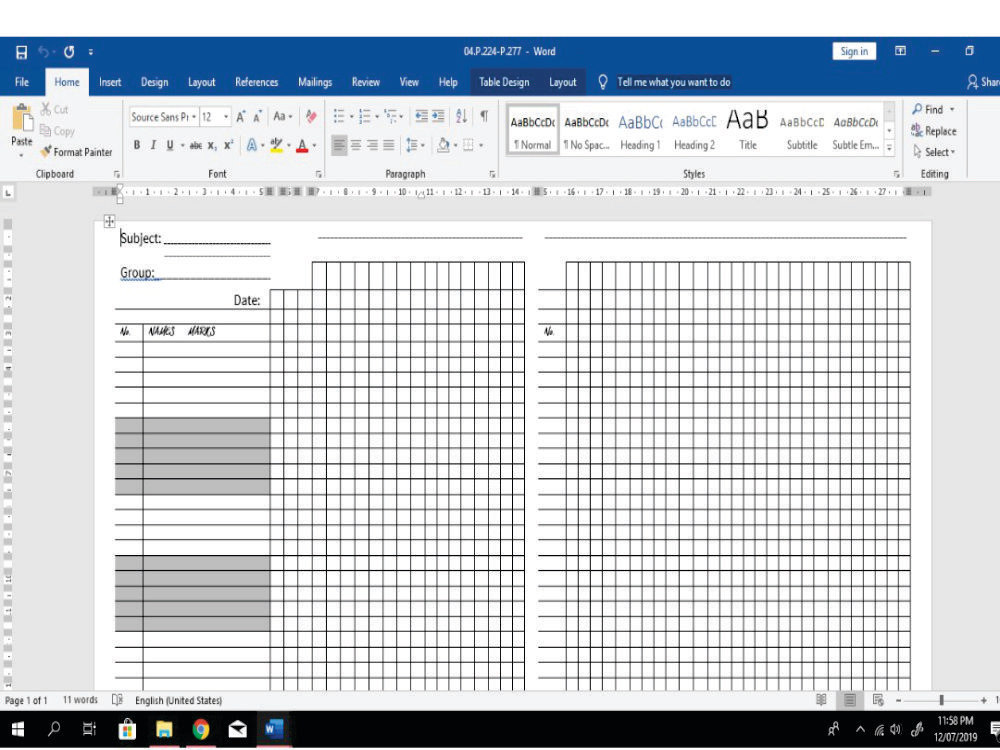Click Replace in the Editing group
The height and width of the screenshot is (750, 1000).
click(934, 131)
